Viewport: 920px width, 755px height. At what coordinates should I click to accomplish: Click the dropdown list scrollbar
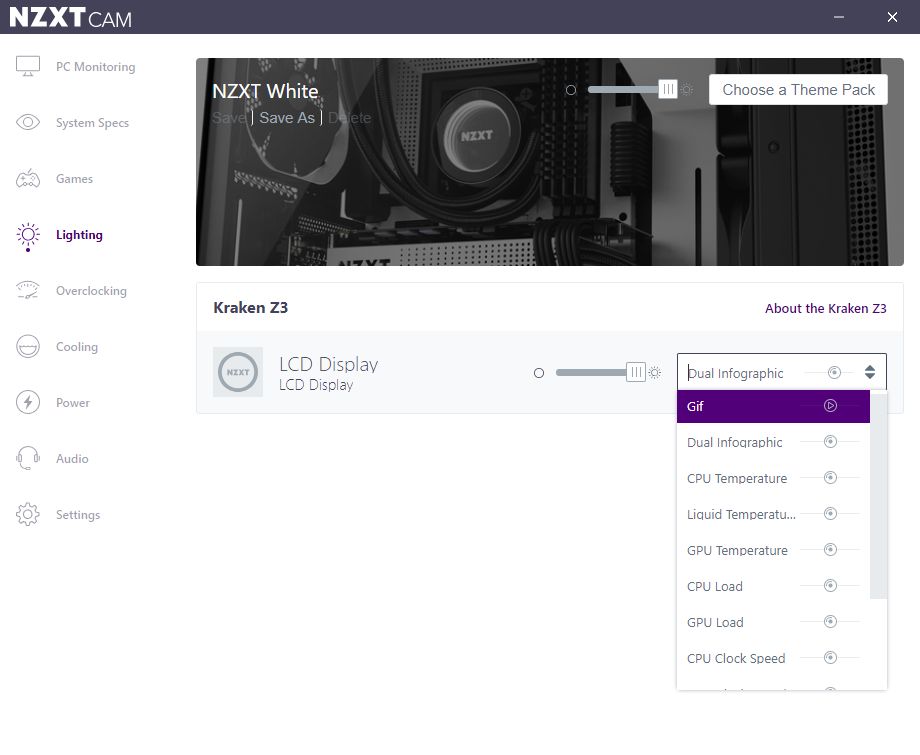878,496
